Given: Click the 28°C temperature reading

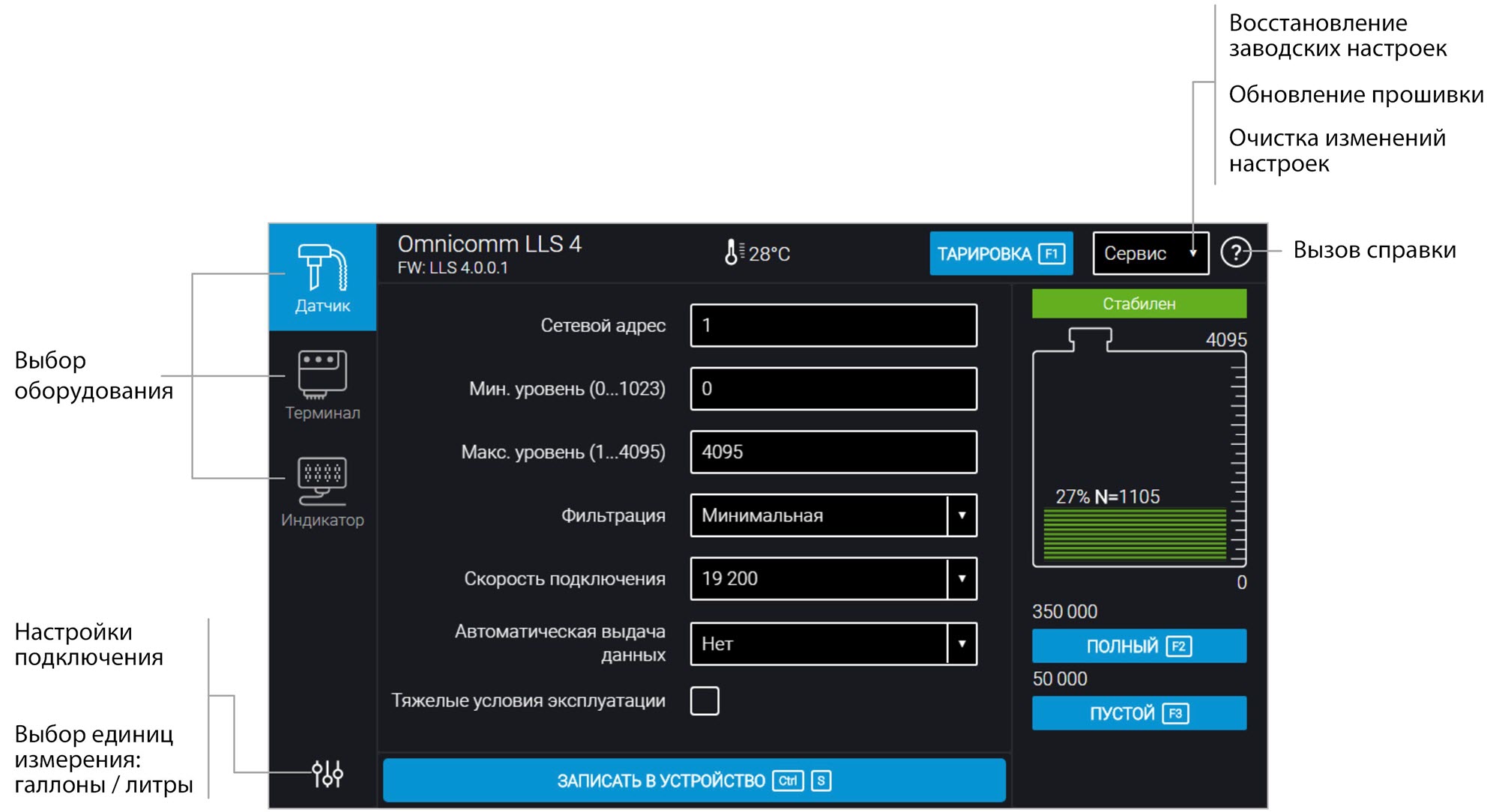Looking at the screenshot, I should pyautogui.click(x=770, y=254).
